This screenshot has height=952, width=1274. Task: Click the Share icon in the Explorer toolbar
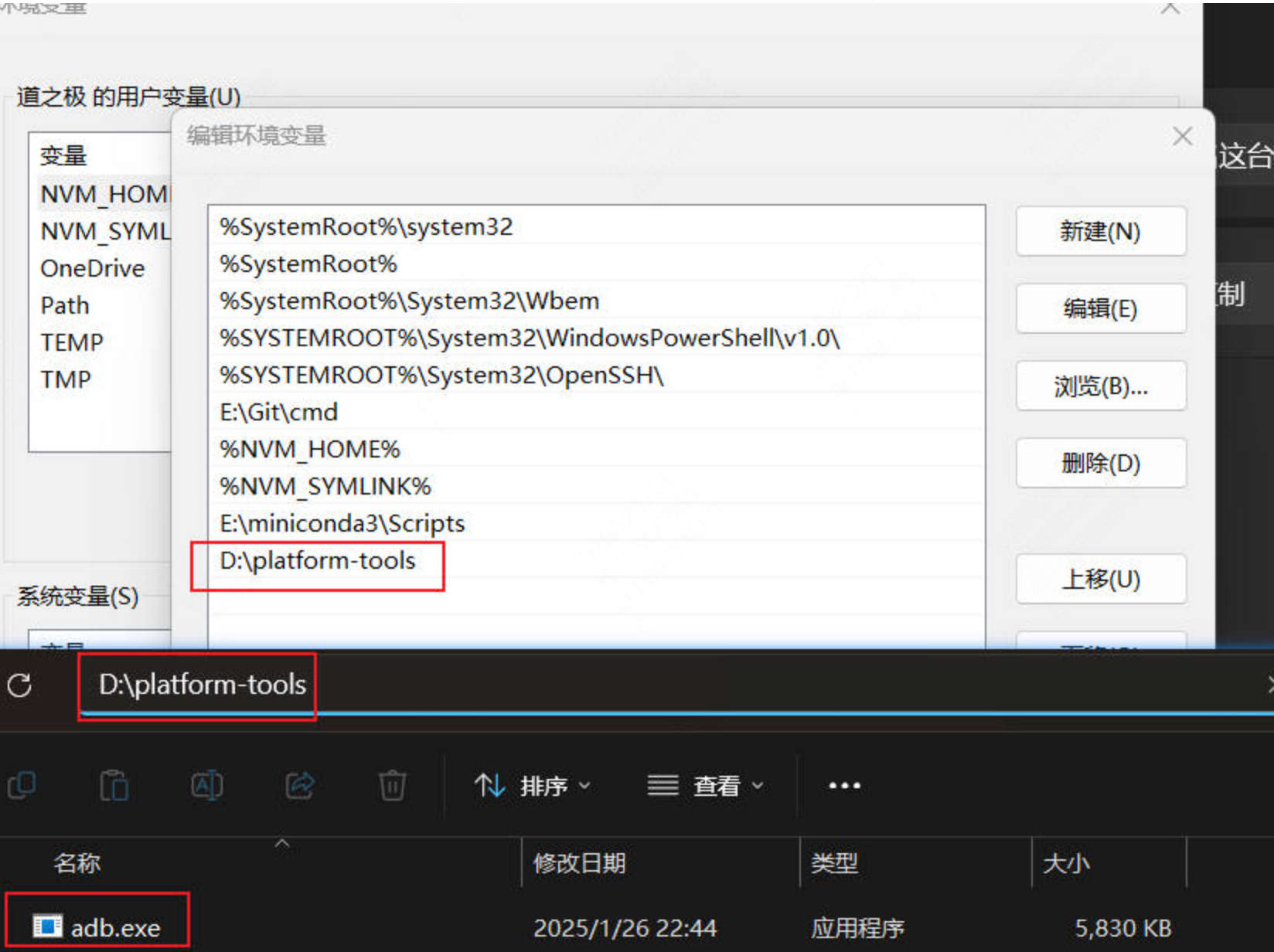(x=299, y=785)
